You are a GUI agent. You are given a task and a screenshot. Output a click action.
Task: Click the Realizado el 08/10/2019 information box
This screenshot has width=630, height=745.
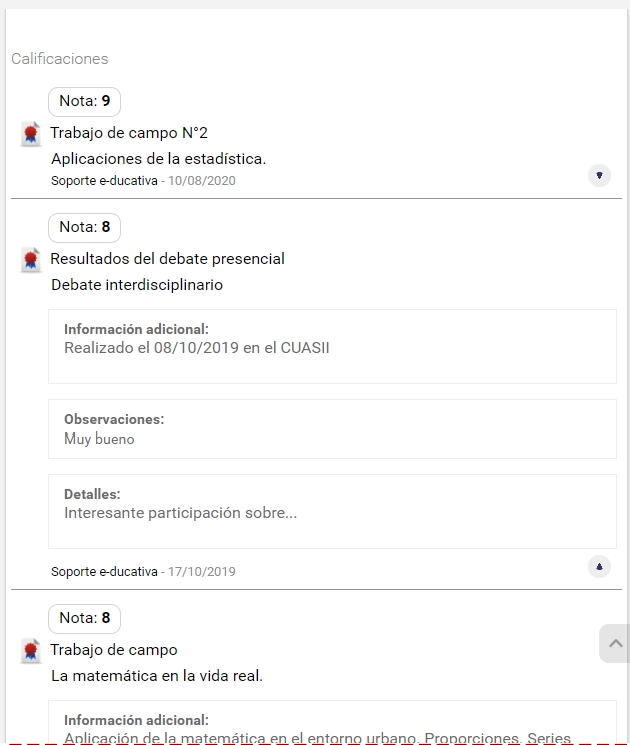(332, 346)
